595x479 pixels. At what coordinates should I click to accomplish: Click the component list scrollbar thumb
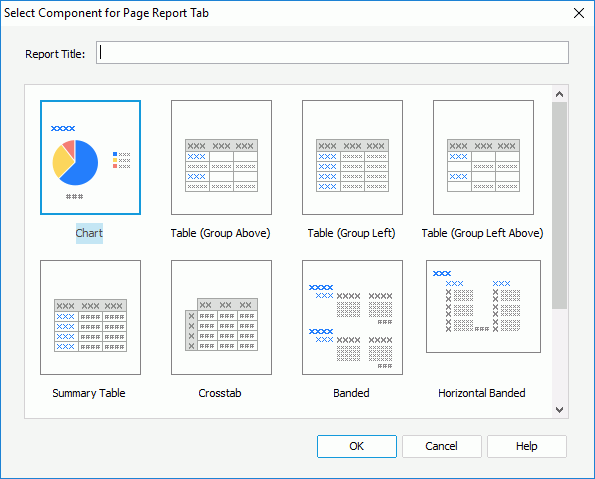tap(559, 205)
